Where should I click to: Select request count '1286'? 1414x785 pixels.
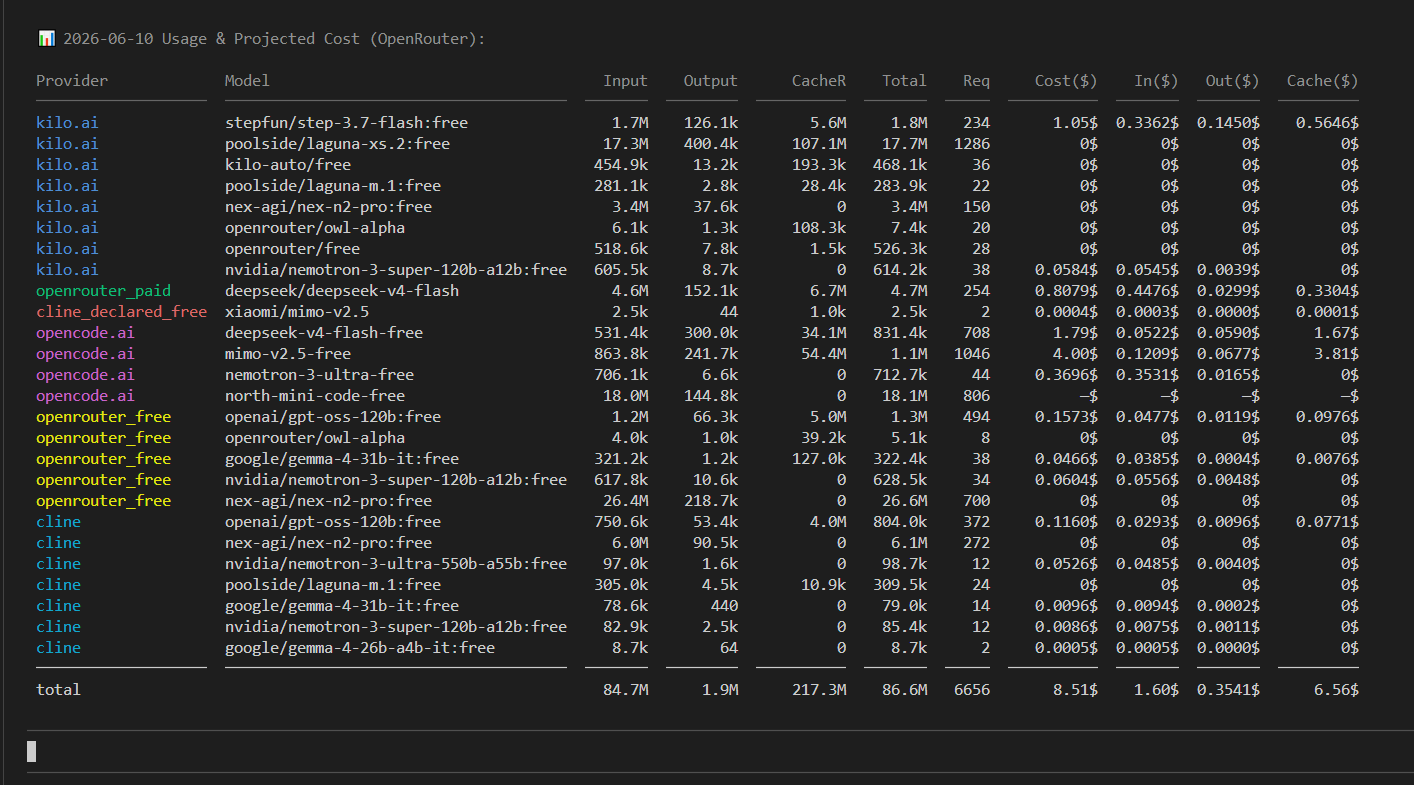point(972,144)
